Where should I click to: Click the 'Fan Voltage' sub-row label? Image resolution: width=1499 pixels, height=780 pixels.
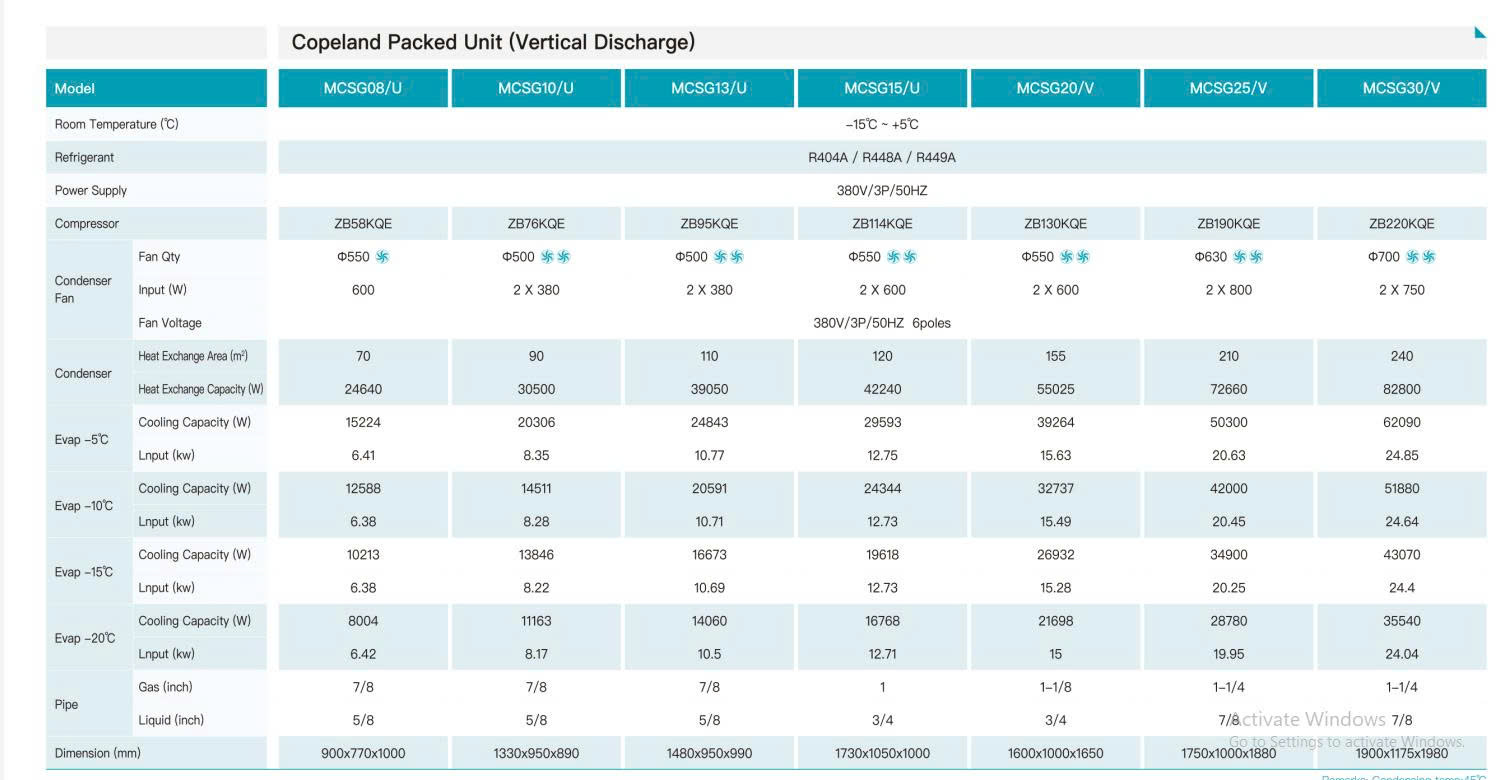click(170, 323)
